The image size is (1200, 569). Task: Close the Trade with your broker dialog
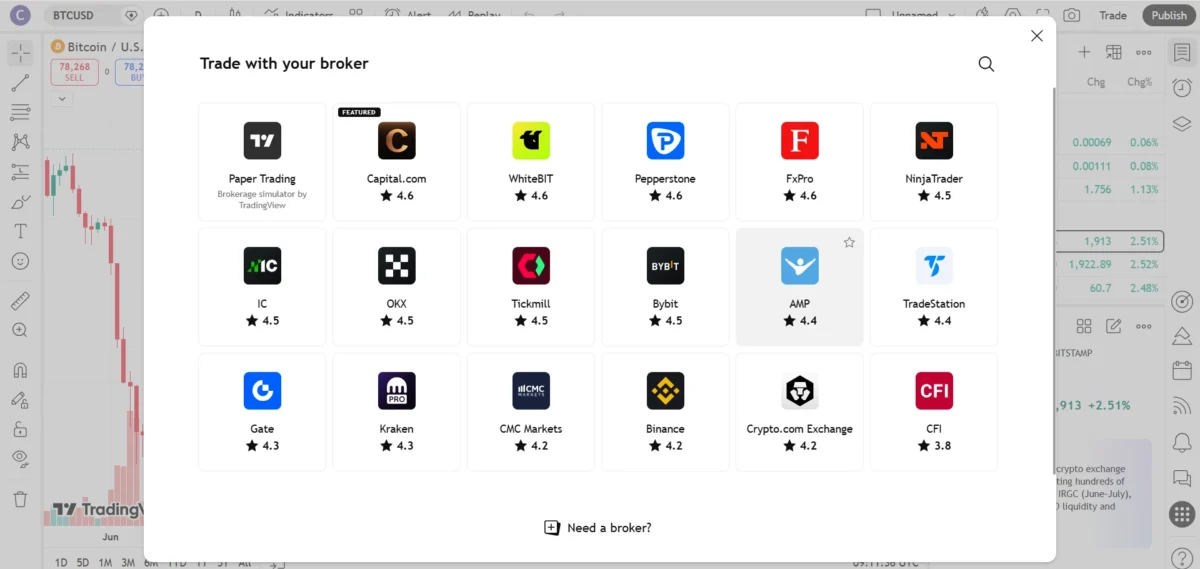[1036, 36]
